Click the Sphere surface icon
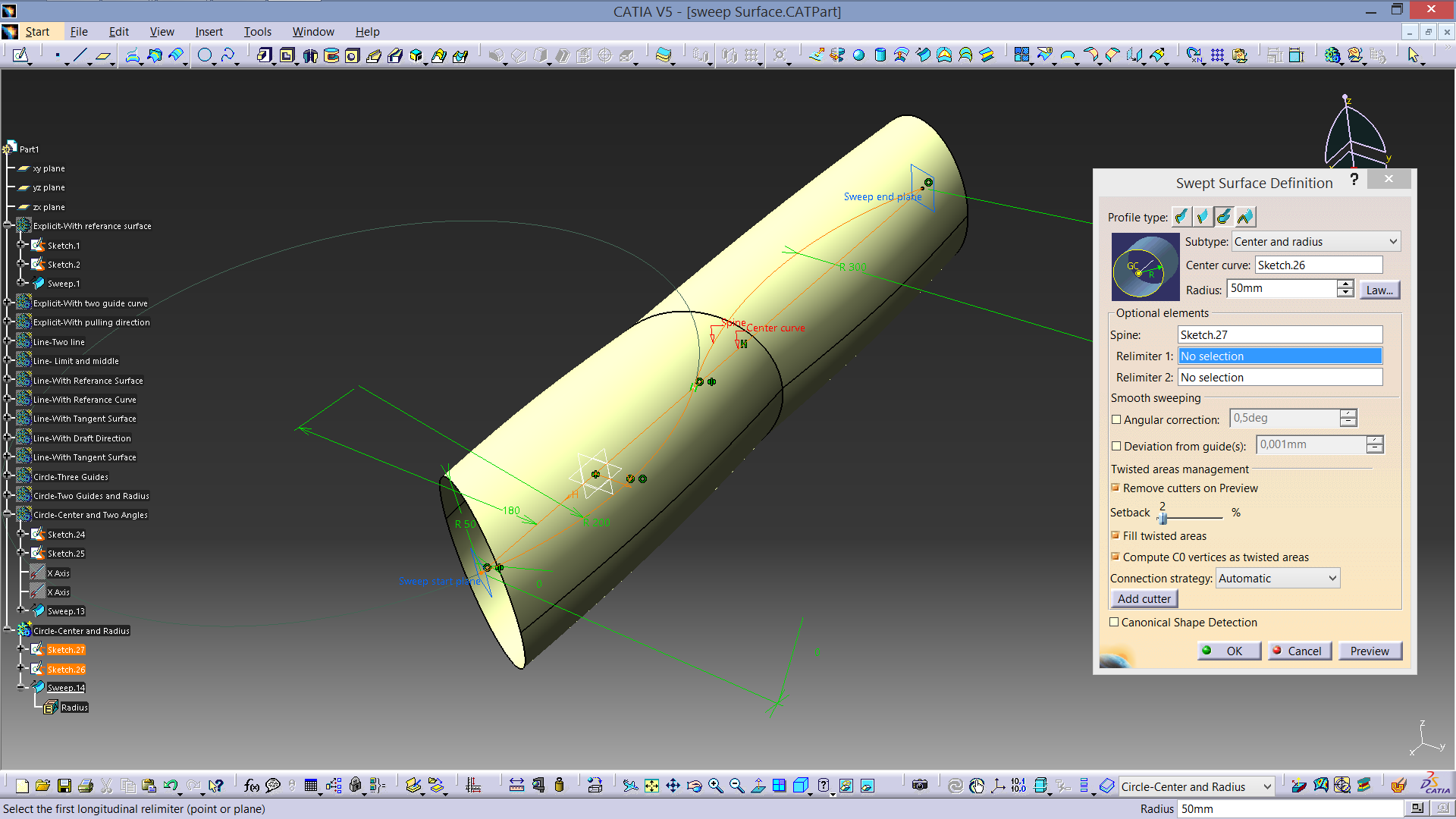 tap(858, 55)
